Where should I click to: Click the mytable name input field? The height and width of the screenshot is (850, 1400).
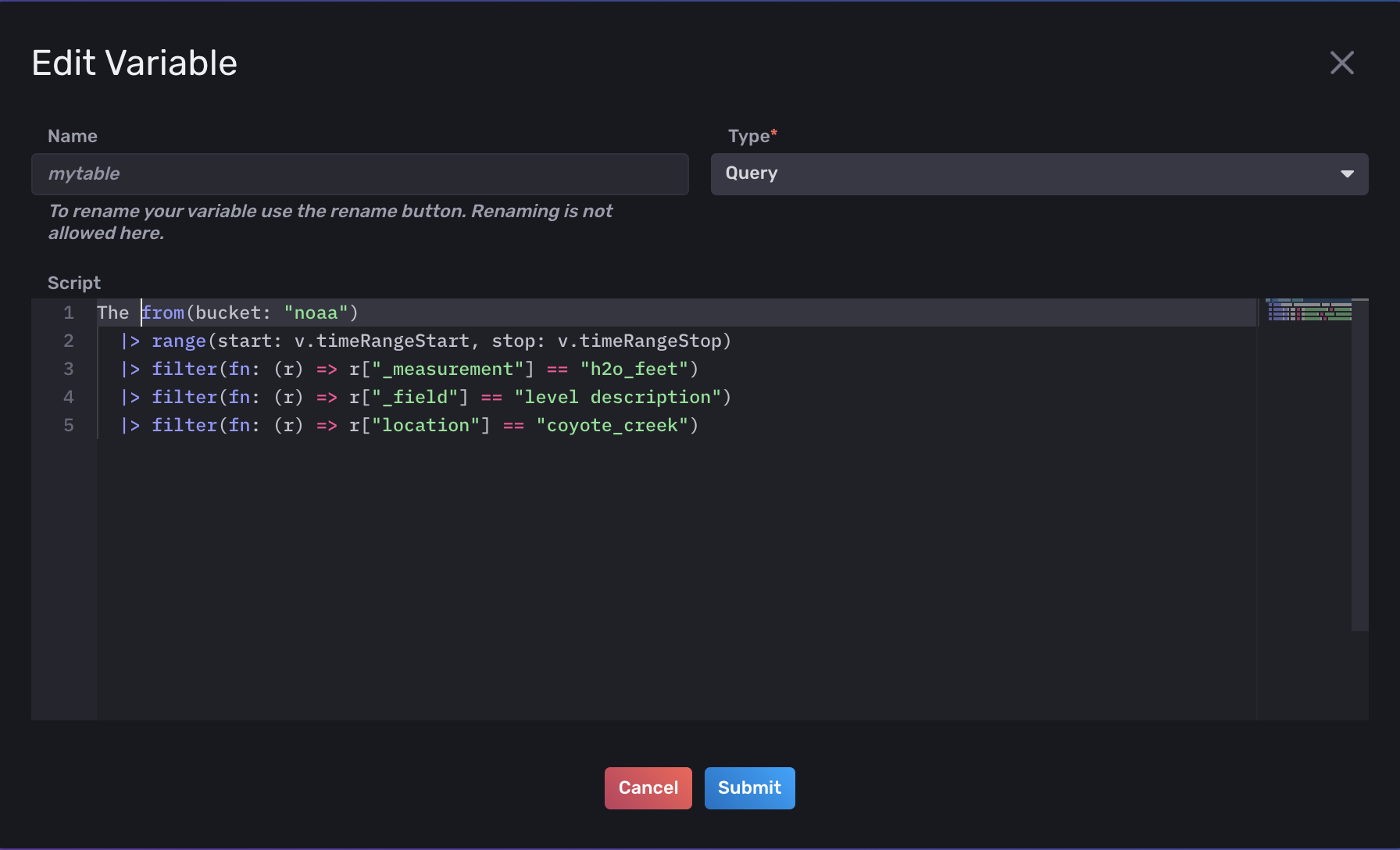(x=359, y=173)
